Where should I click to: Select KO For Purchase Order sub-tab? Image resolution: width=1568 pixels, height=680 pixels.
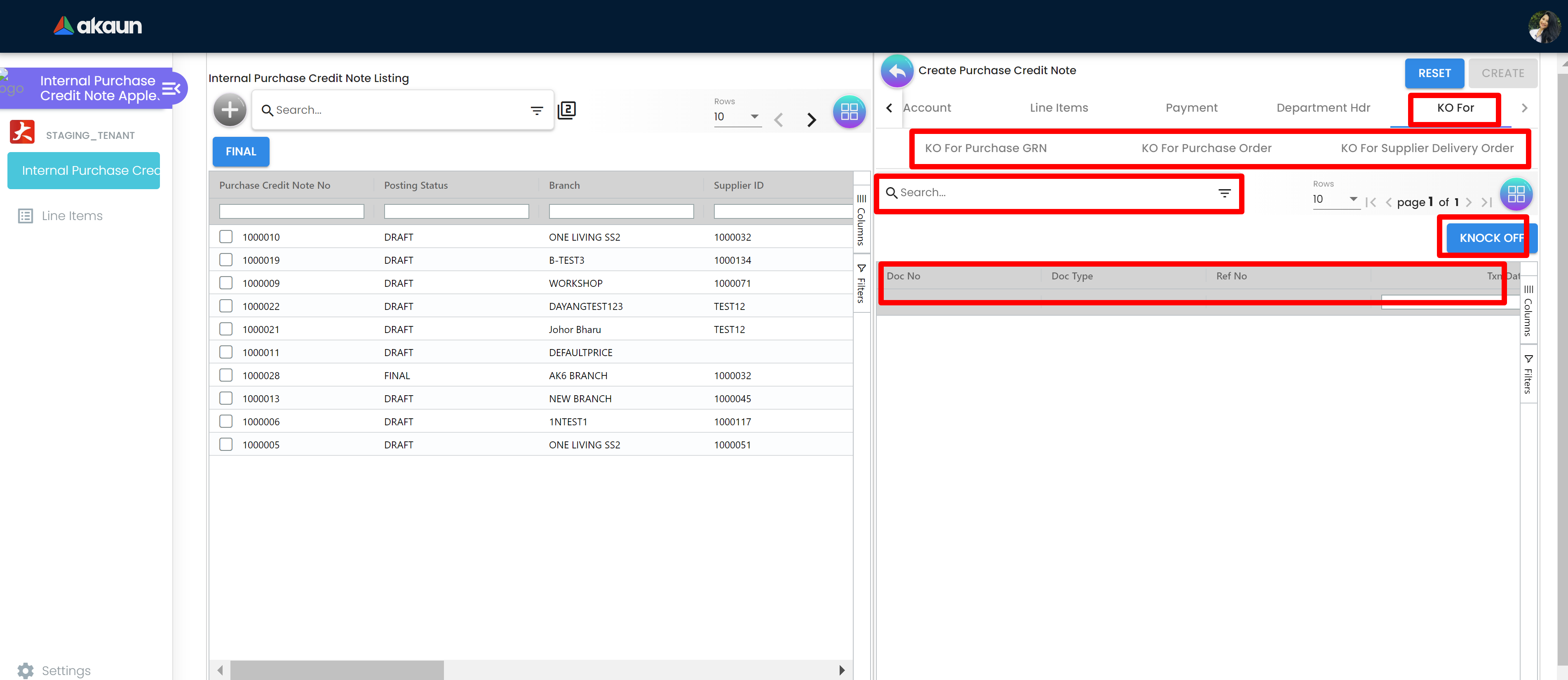point(1206,148)
